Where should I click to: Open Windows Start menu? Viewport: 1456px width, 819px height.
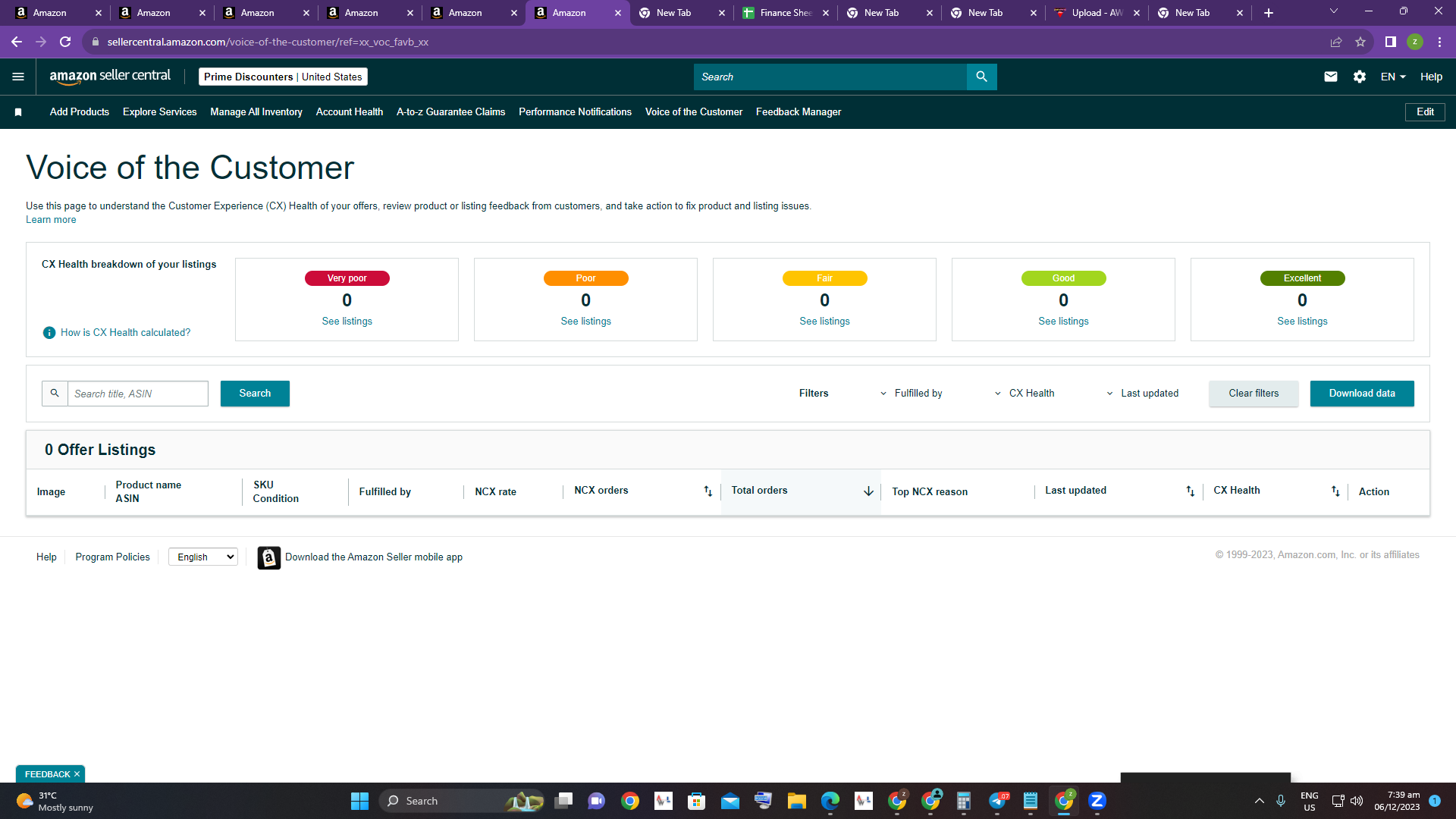pyautogui.click(x=359, y=801)
